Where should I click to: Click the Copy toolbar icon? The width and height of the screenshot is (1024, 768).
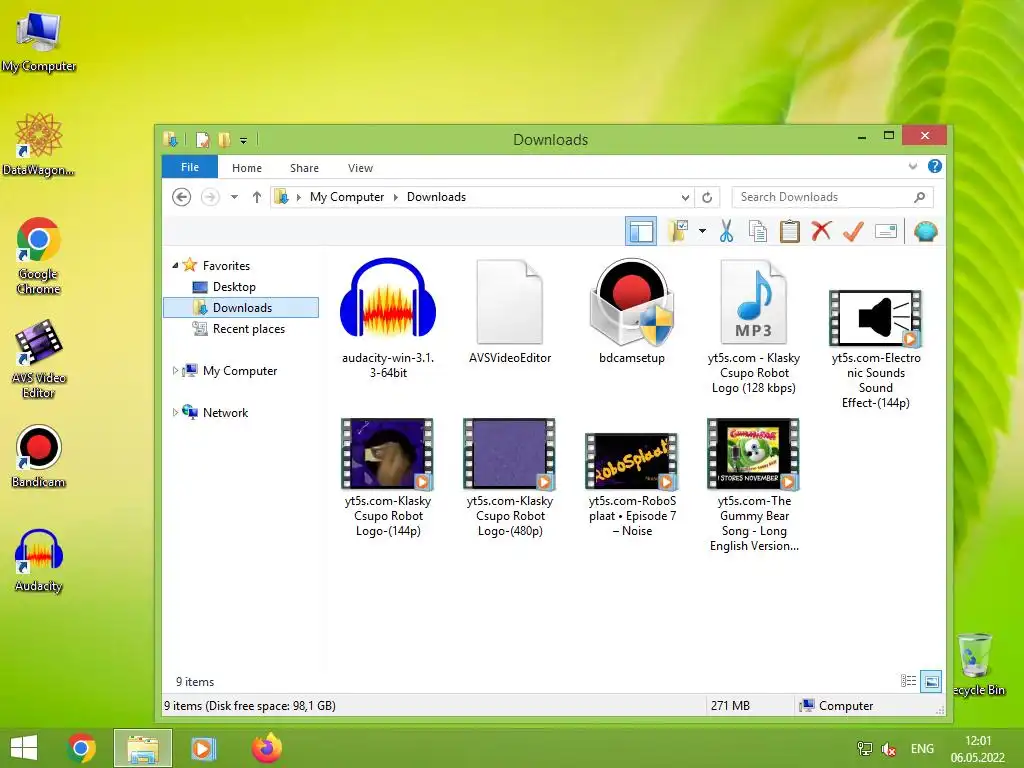tap(758, 231)
